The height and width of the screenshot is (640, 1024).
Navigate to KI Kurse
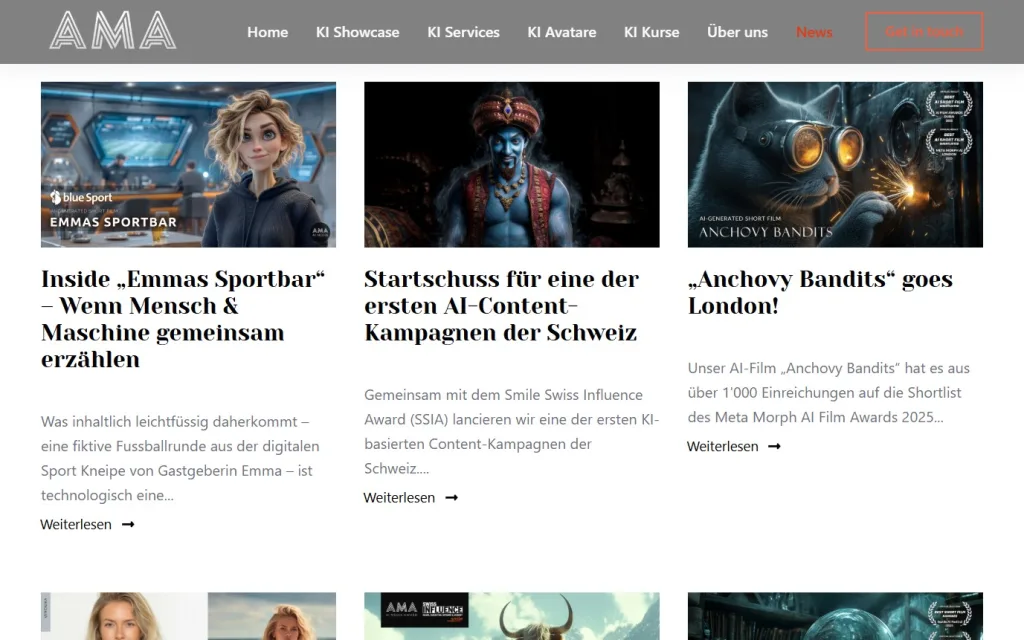(651, 32)
